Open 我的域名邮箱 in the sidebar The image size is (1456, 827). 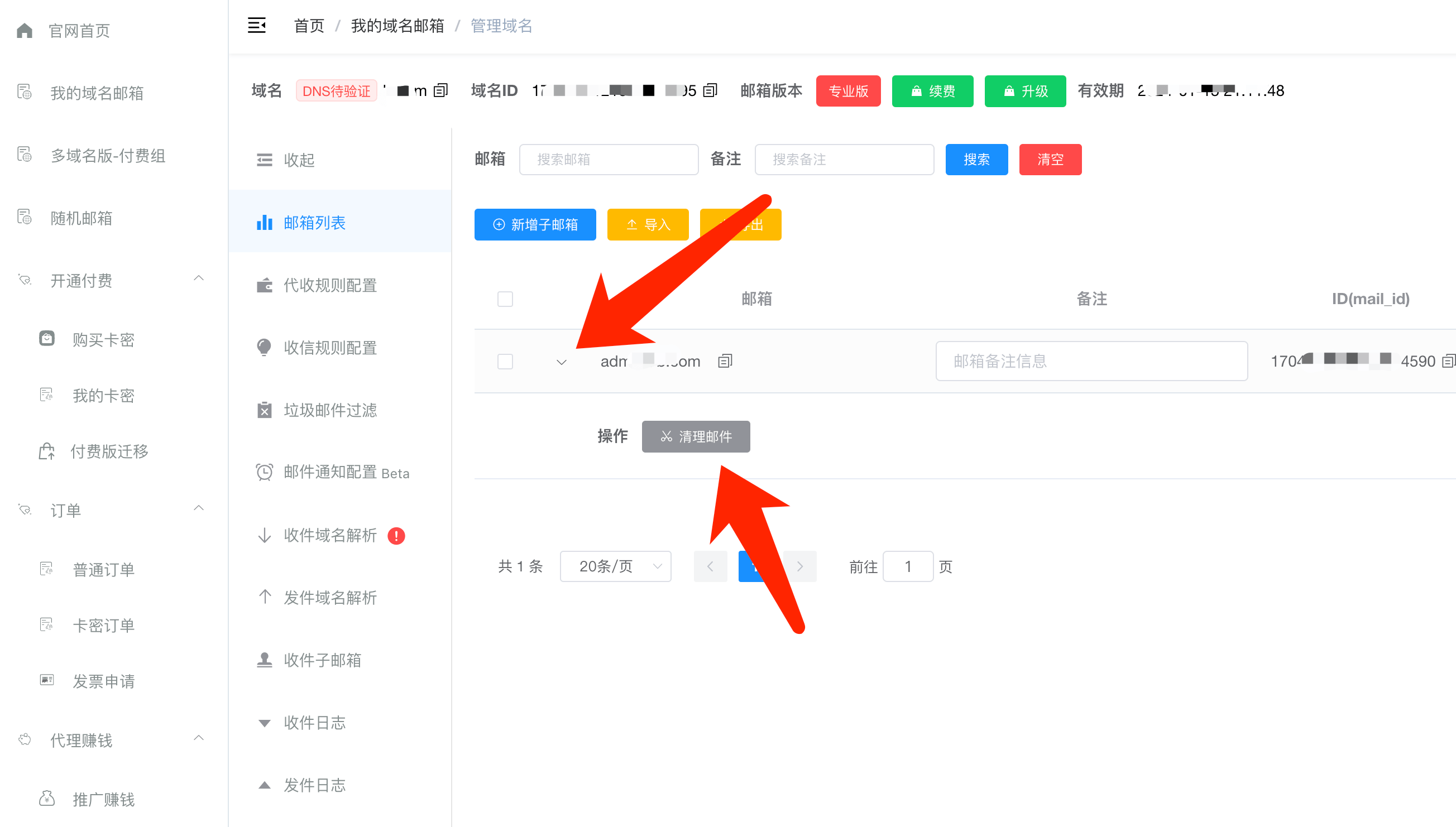click(x=97, y=93)
